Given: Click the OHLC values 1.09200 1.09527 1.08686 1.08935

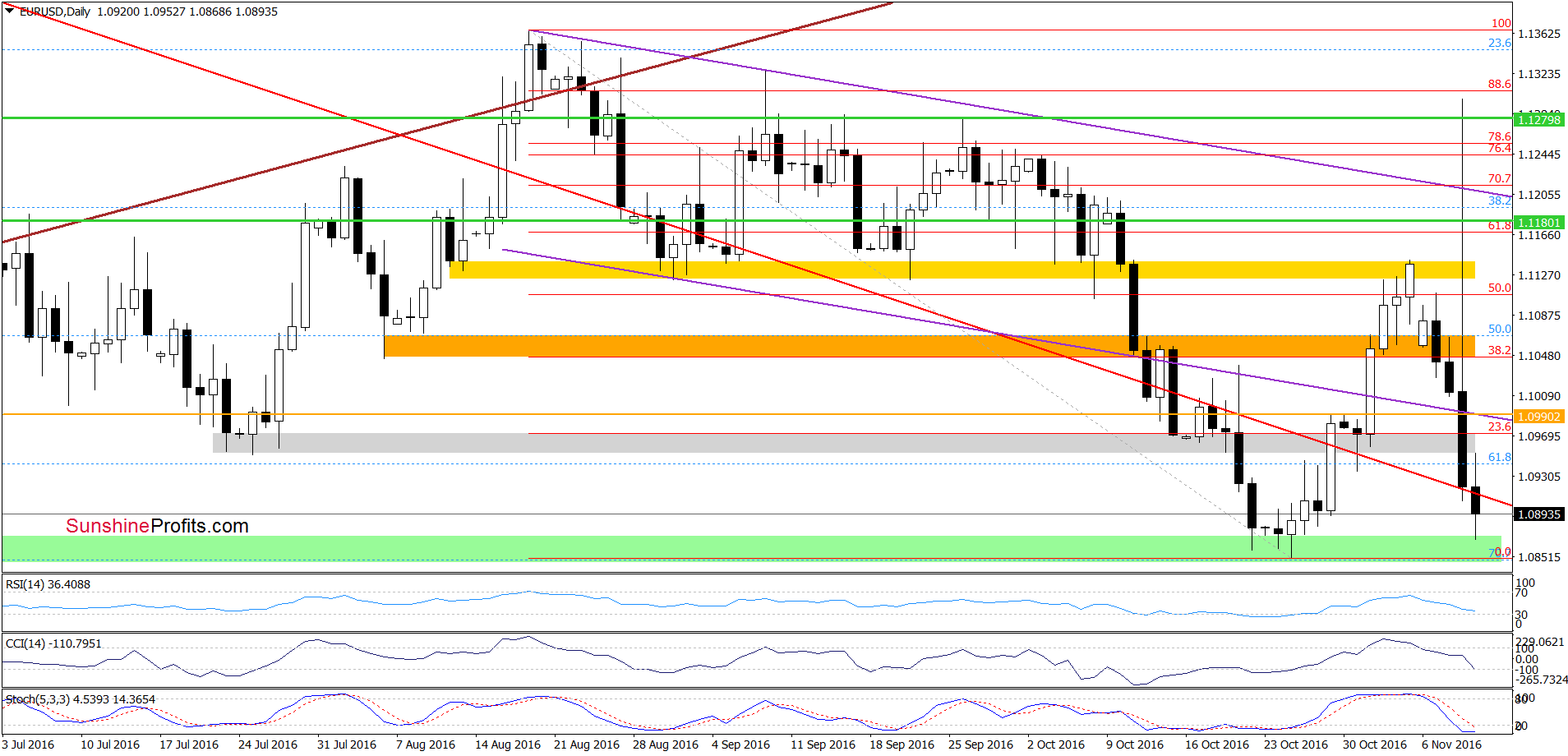Looking at the screenshot, I should tap(187, 12).
